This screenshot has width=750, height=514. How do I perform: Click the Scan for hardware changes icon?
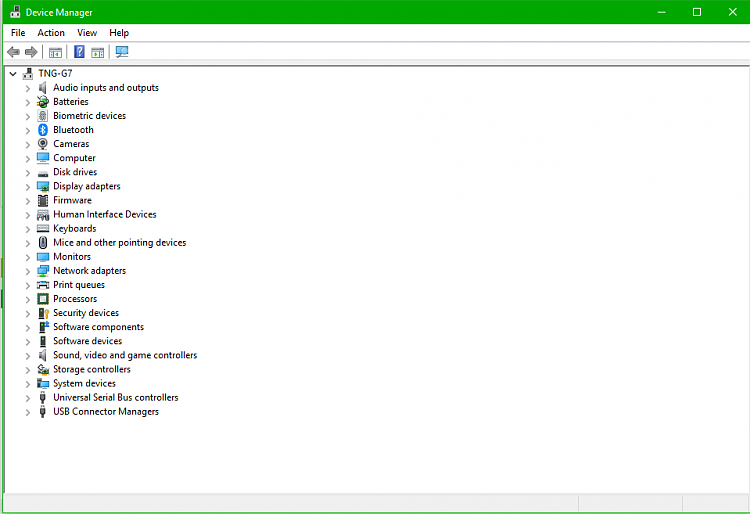(122, 52)
